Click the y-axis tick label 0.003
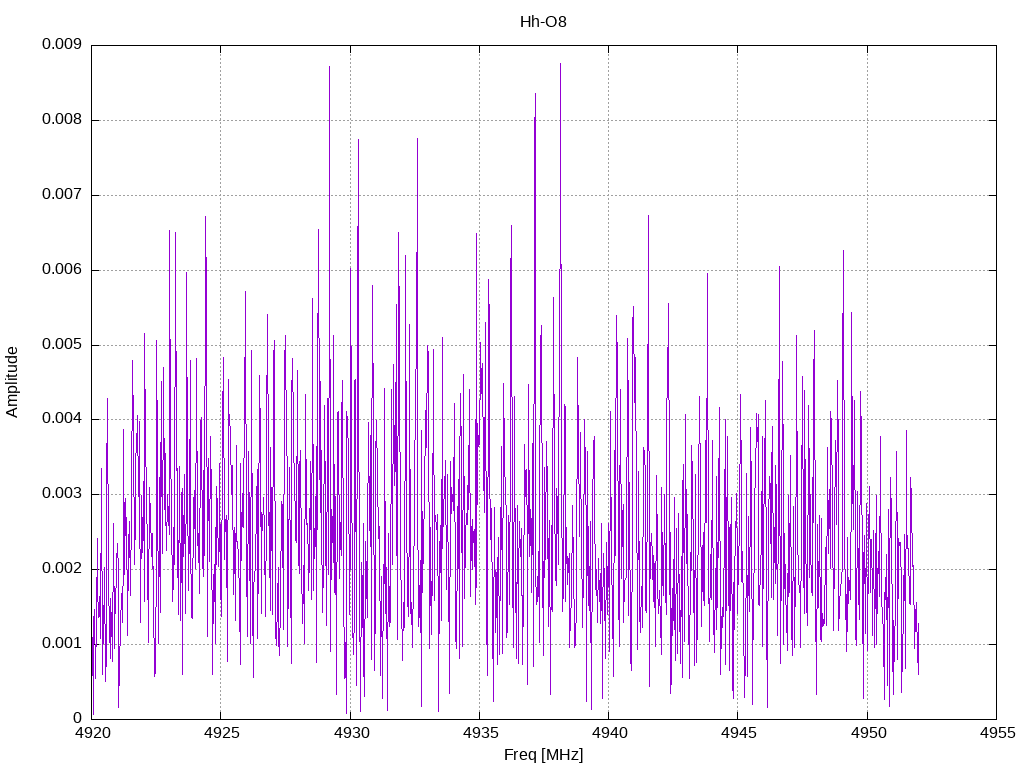1024x768 pixels. 62,493
